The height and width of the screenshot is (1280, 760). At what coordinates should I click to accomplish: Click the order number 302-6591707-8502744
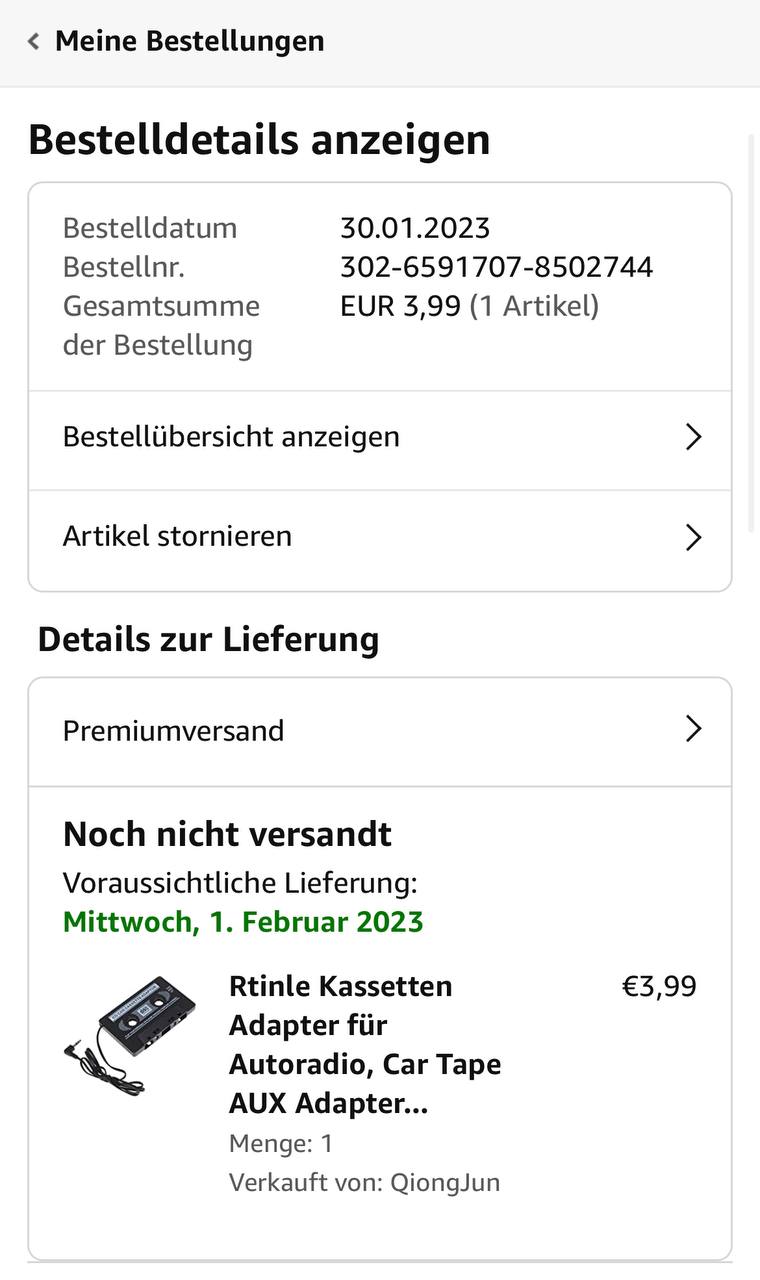coord(496,267)
